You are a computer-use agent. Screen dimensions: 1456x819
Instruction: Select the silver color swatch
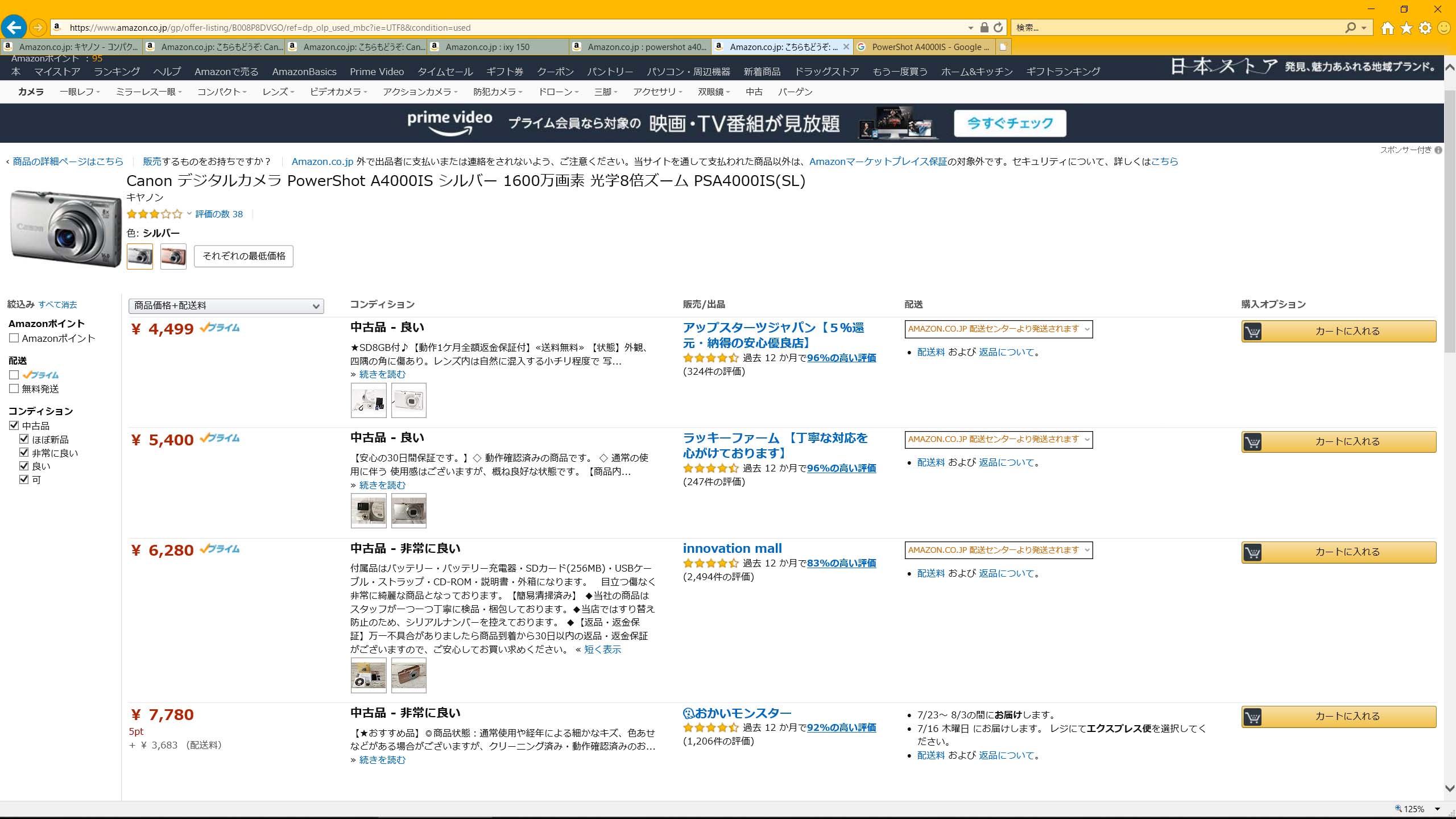[140, 257]
